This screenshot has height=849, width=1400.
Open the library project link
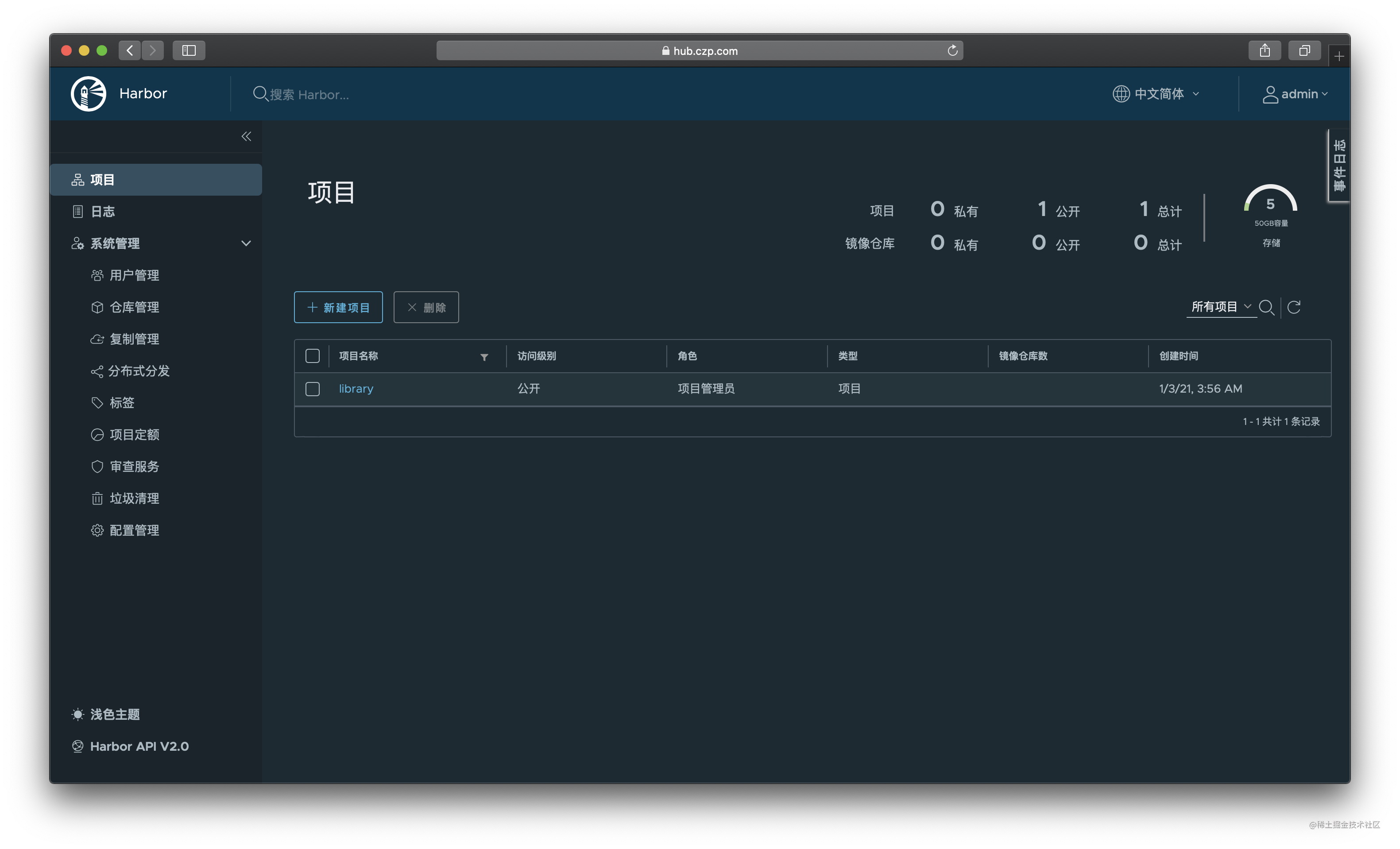(x=356, y=389)
